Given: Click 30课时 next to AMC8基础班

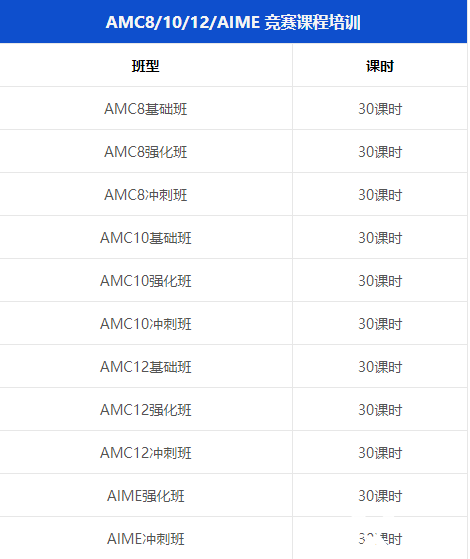Looking at the screenshot, I should pyautogui.click(x=380, y=109).
